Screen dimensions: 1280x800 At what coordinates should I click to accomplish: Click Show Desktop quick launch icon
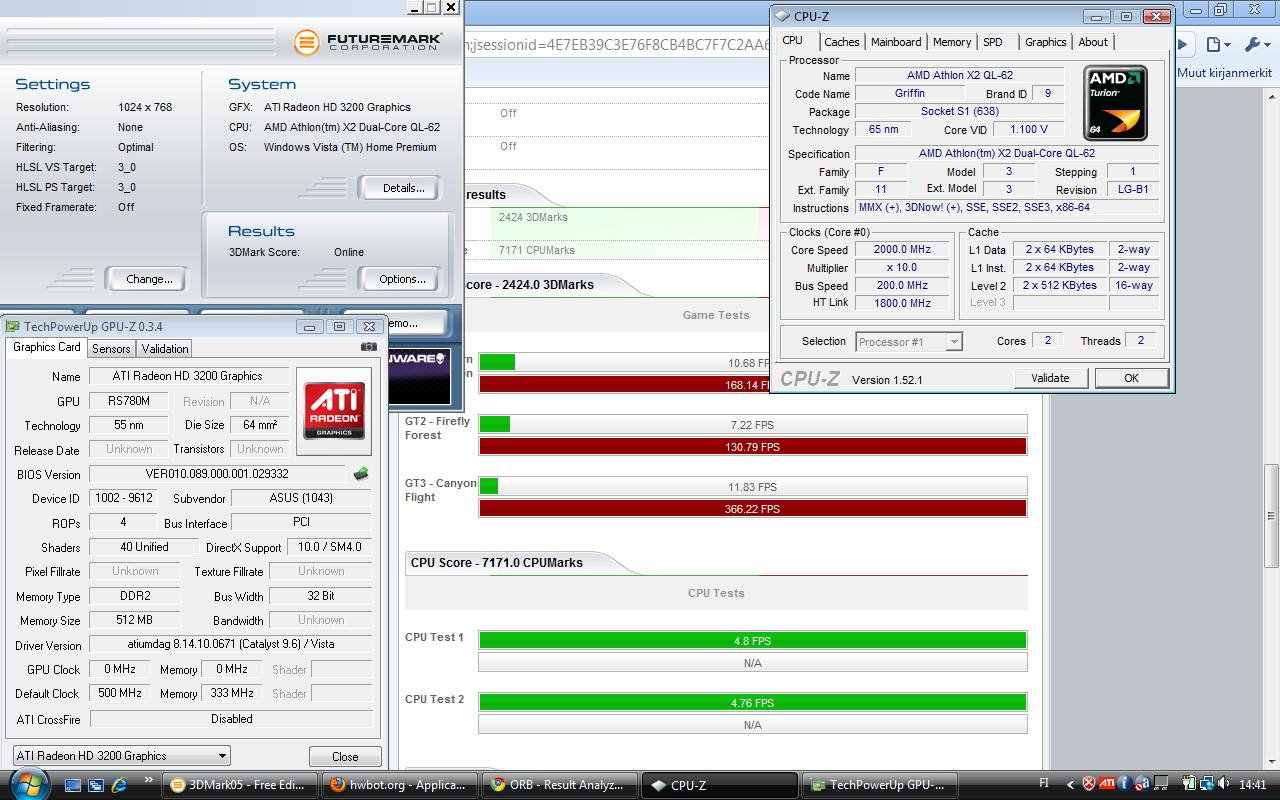72,785
